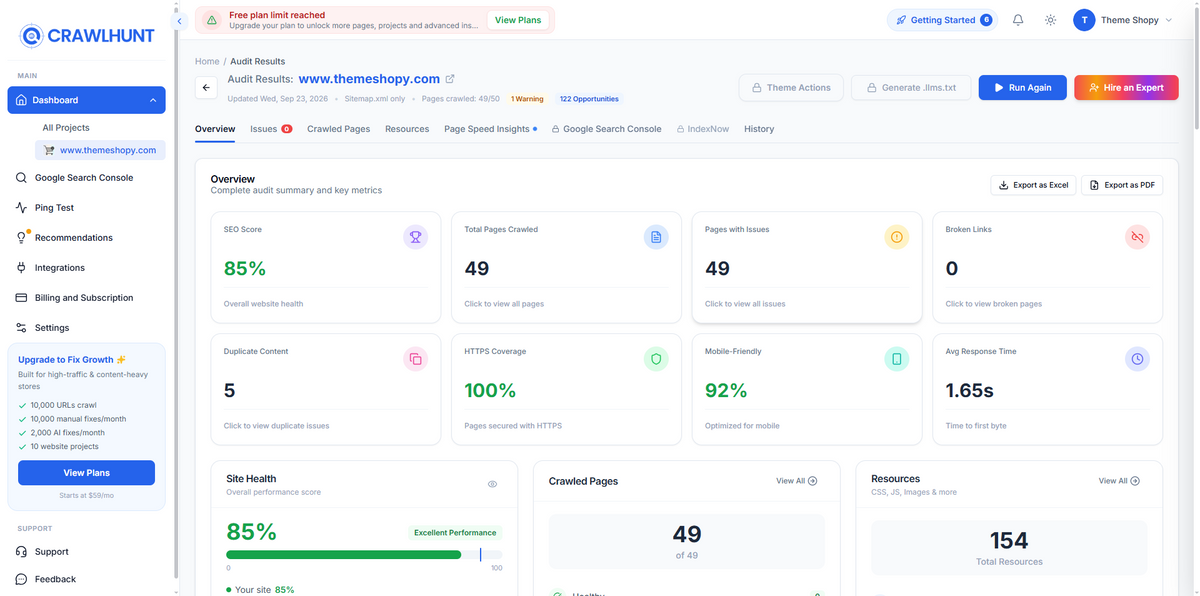The image size is (1200, 596).
Task: Click Export as Excel
Action: (1033, 185)
